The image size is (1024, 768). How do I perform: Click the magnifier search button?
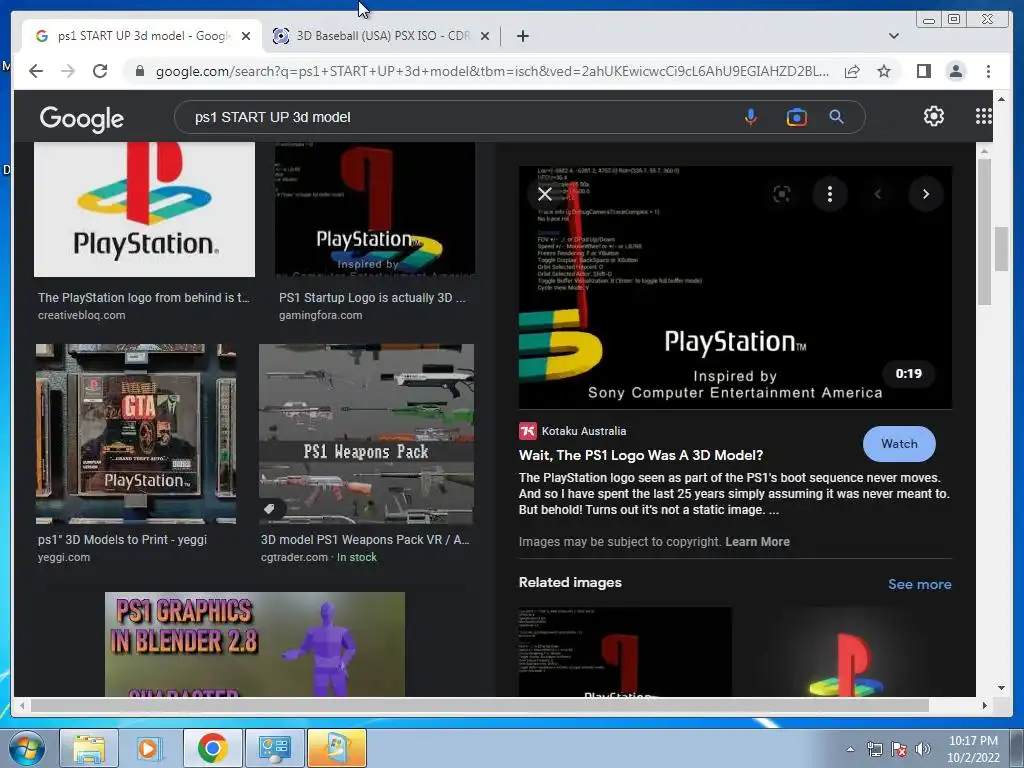[x=836, y=117]
